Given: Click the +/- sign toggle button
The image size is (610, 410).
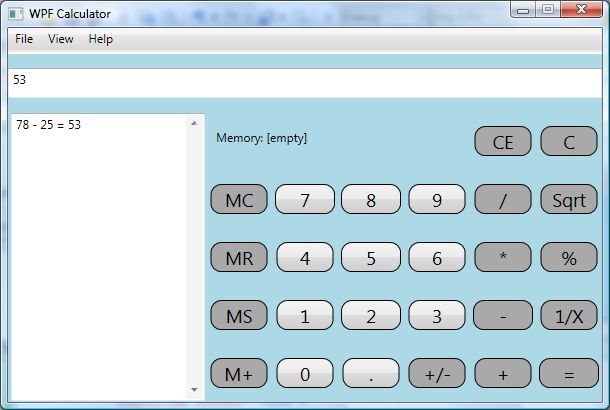Looking at the screenshot, I should point(437,373).
